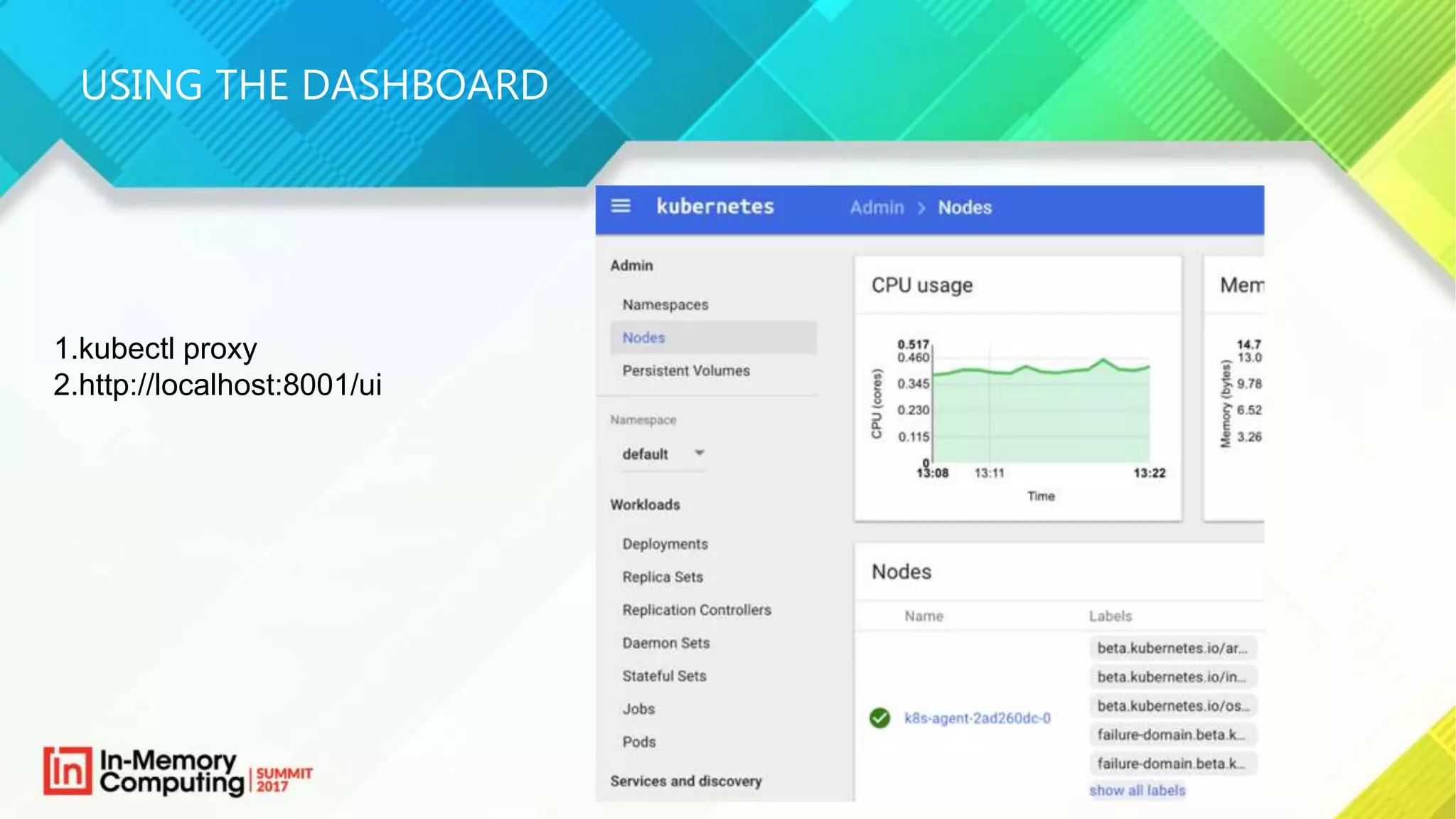Open Persistent Volumes in the sidebar

pos(686,371)
